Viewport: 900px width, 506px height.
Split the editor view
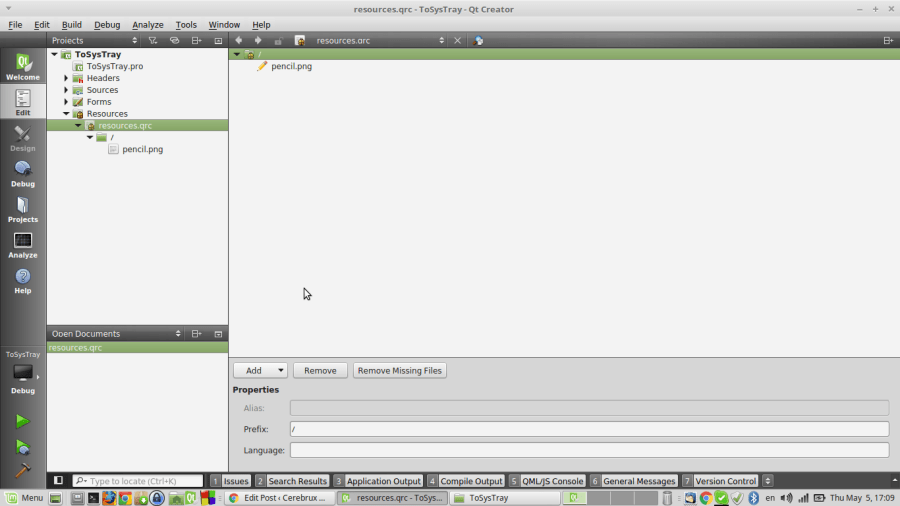point(888,41)
